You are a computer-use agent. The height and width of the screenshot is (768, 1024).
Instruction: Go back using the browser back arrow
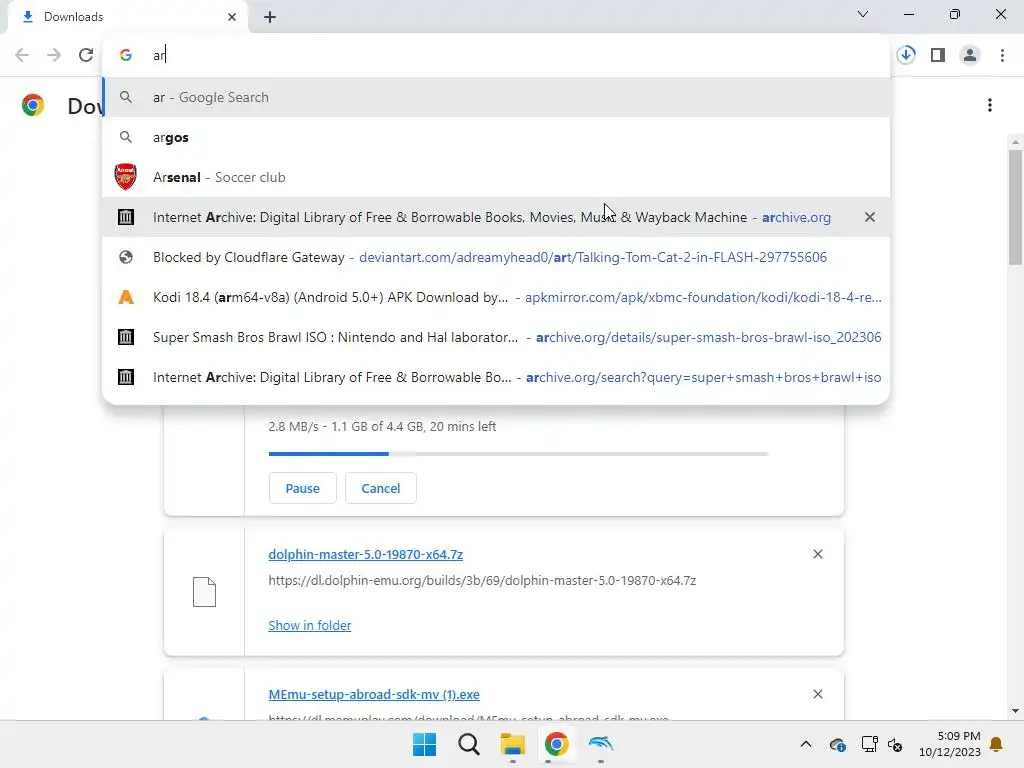point(22,55)
